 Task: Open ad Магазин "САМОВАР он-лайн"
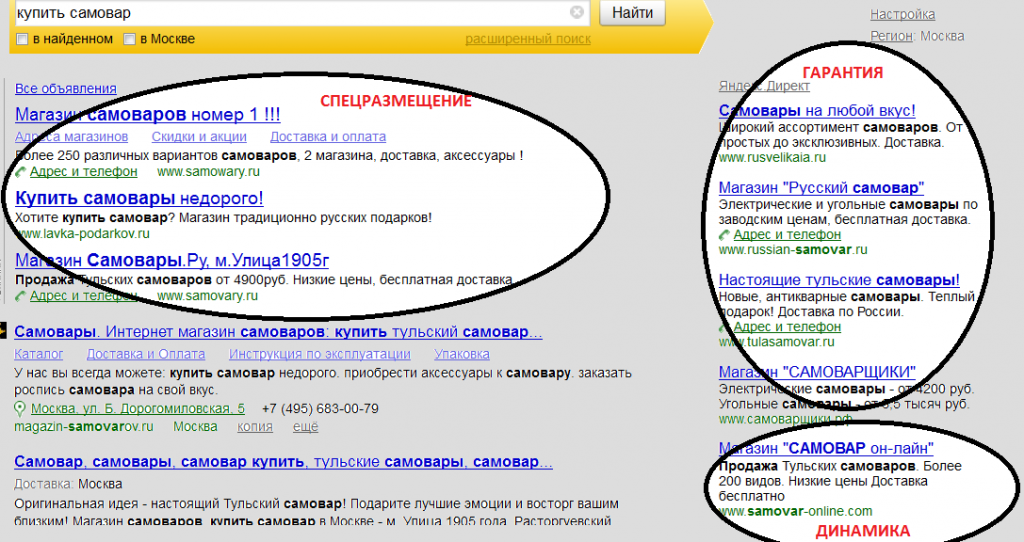826,448
